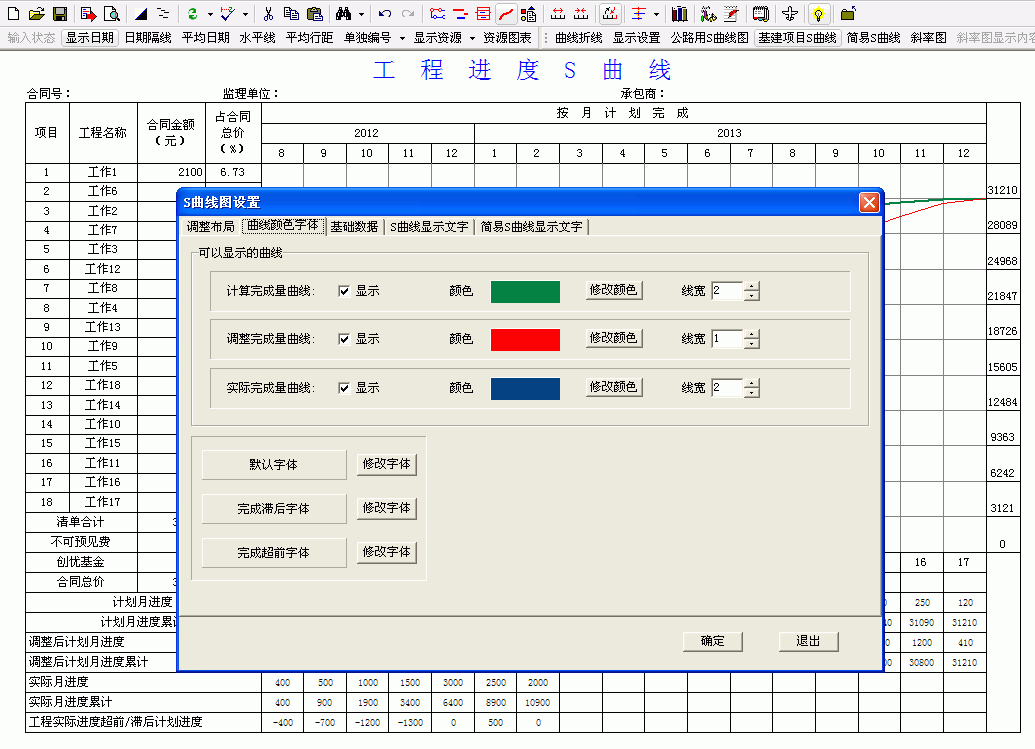Viewport: 1035px width, 749px height.
Task: Expand the checkmark icon dropdown arrow
Action: point(245,14)
